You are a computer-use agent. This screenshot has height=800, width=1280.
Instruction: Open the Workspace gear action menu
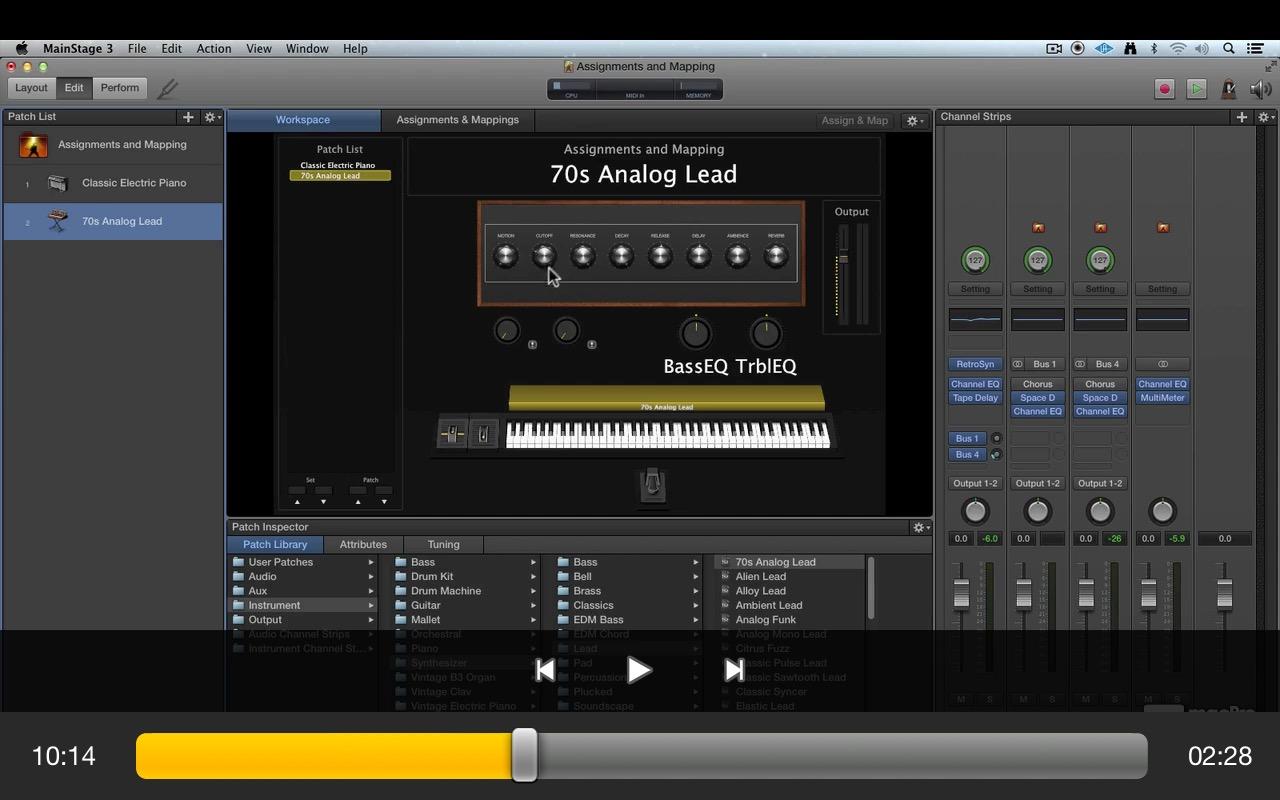(x=916, y=120)
